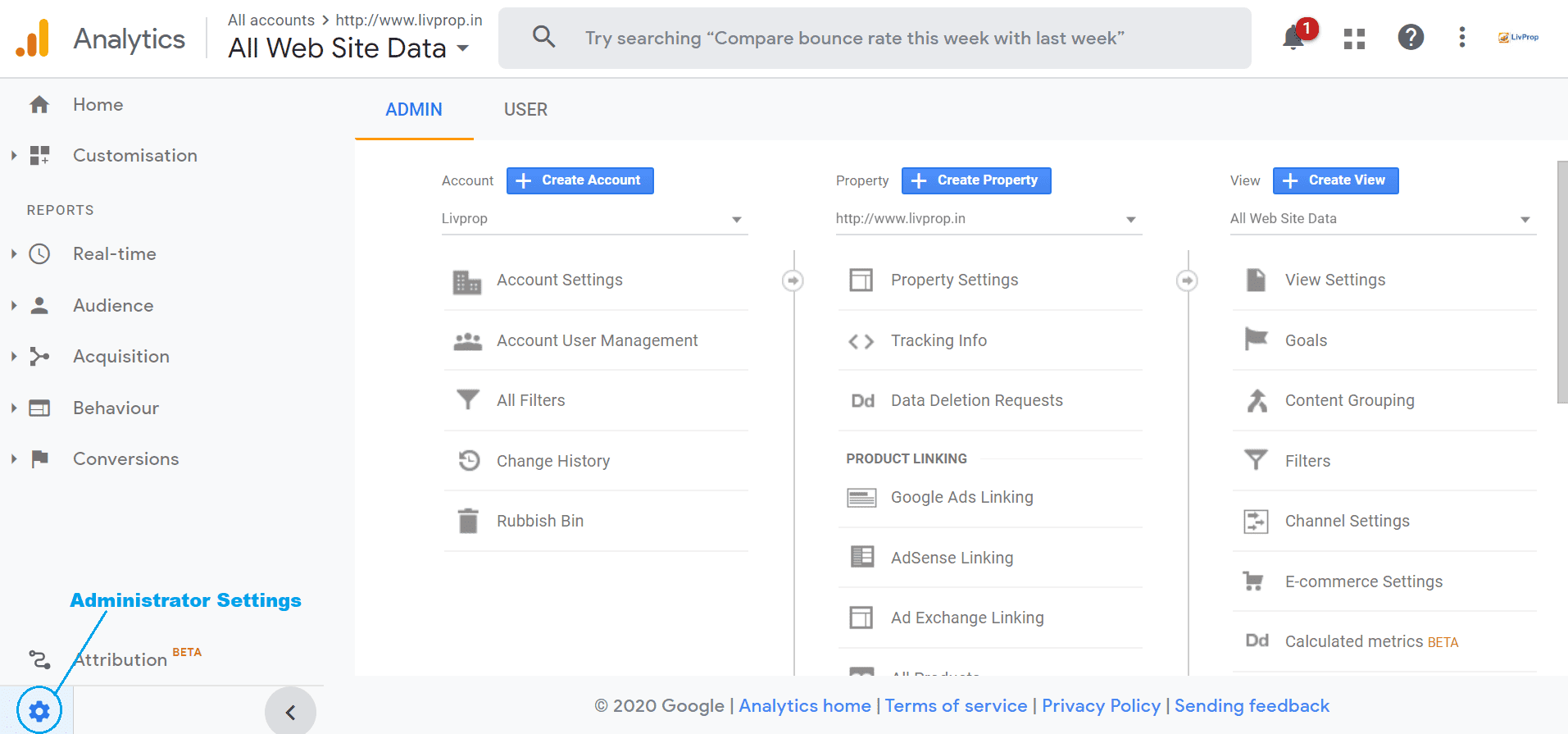Expand the Acquisition reports section
The image size is (1568, 734).
[14, 356]
